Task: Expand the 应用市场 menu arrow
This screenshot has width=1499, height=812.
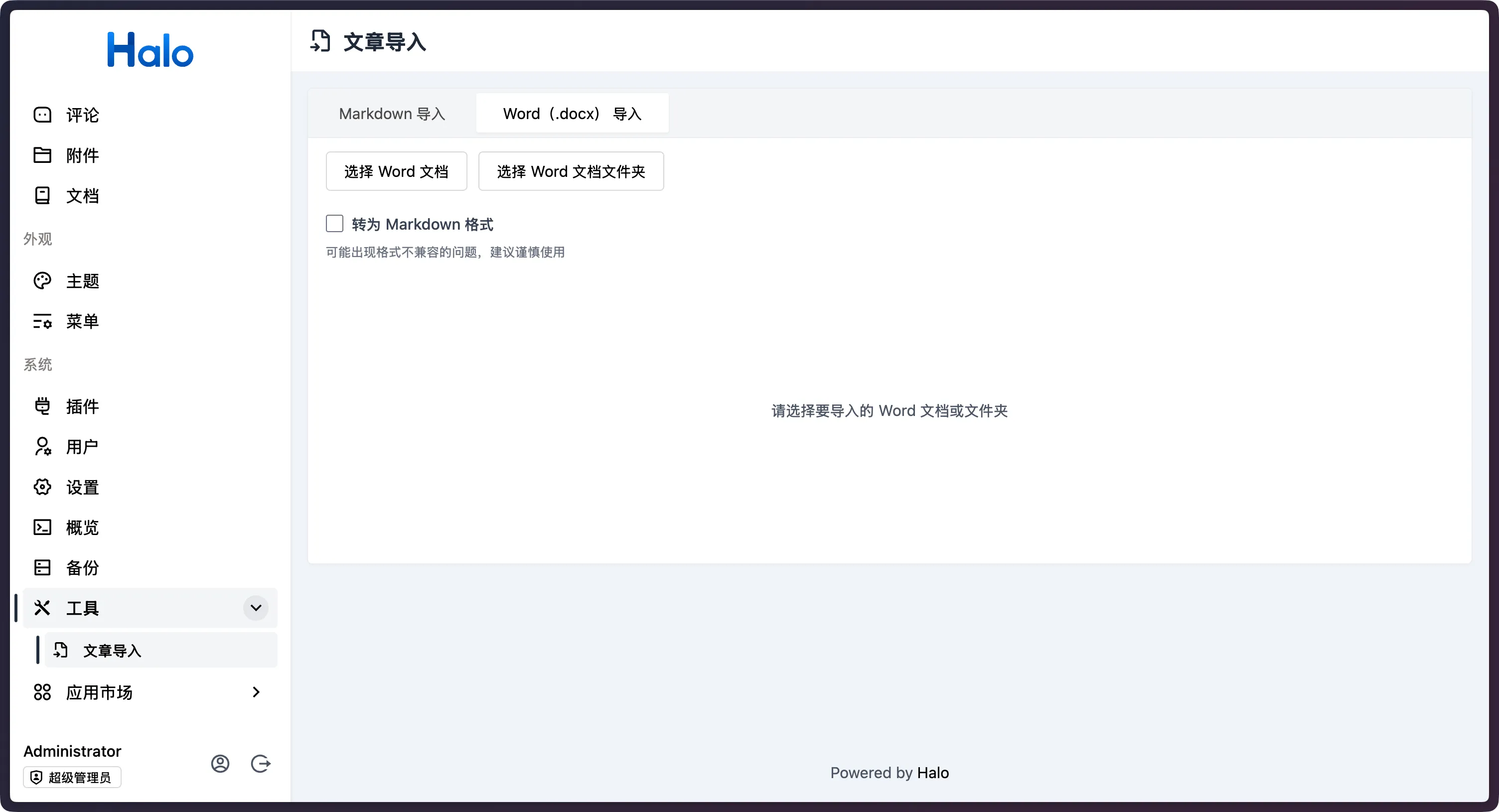Action: (x=256, y=692)
